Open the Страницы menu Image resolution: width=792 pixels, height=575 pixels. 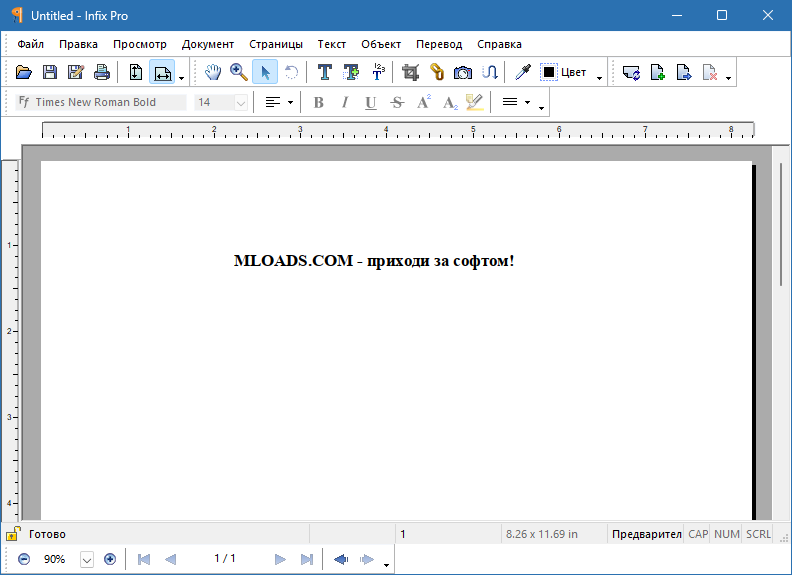click(x=276, y=44)
